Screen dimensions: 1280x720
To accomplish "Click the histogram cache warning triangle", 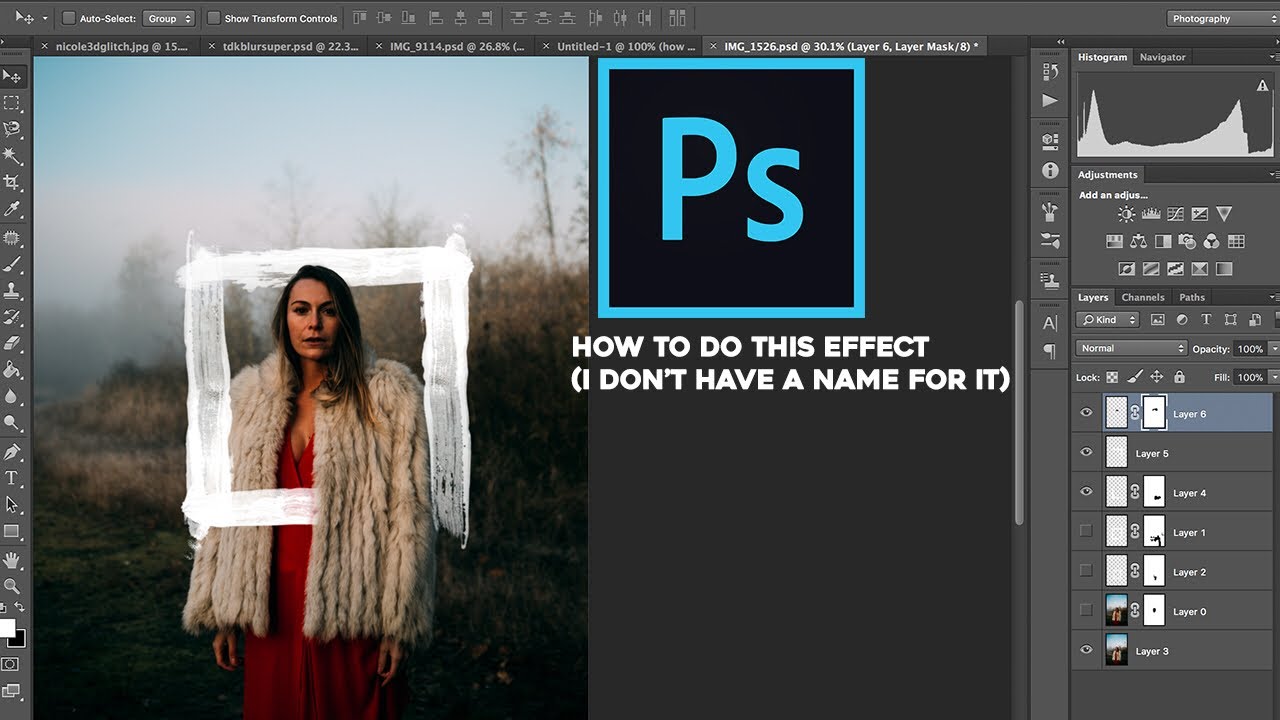I will coord(1262,87).
